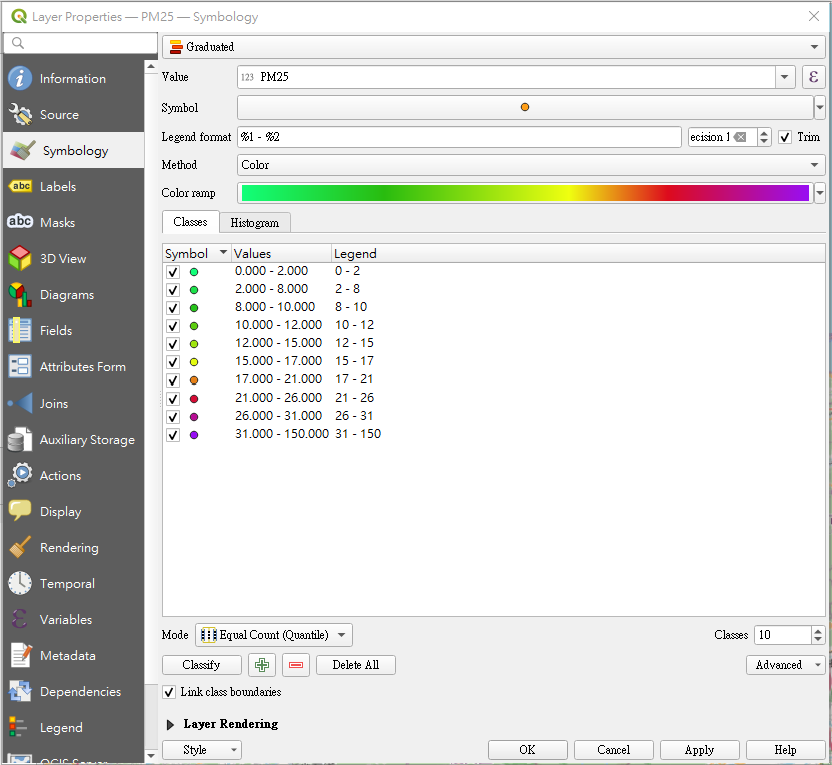Click sidebar scroll down arrow
832x765 pixels.
click(x=151, y=755)
